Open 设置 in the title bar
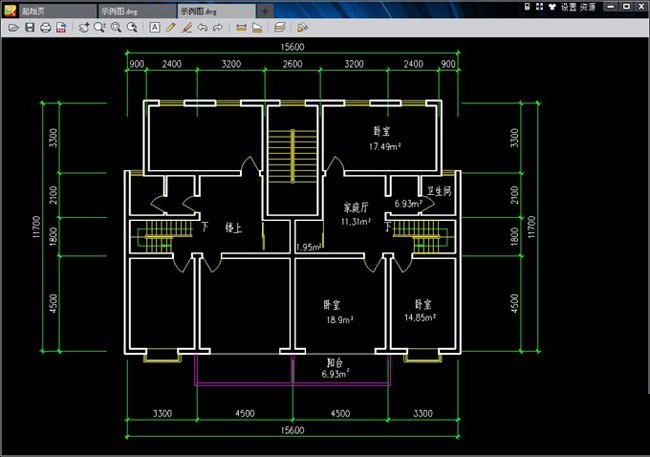Image resolution: width=650 pixels, height=457 pixels. (x=568, y=6)
